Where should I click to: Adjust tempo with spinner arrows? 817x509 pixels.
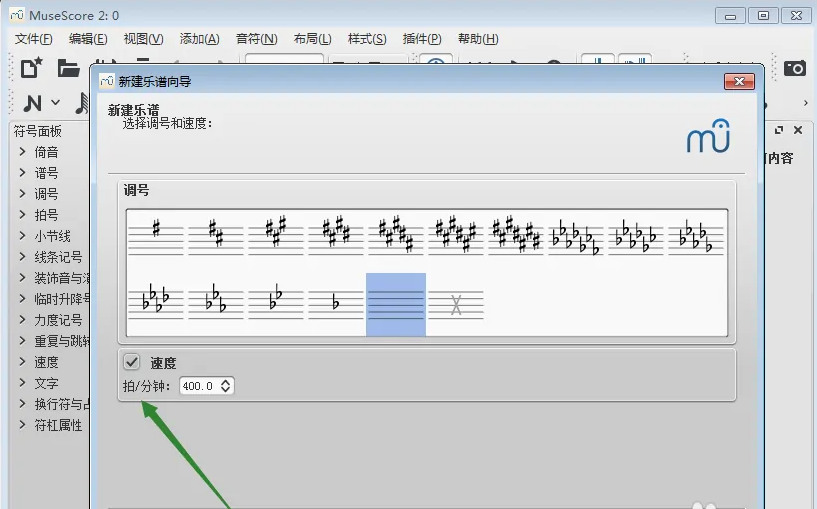click(x=226, y=386)
